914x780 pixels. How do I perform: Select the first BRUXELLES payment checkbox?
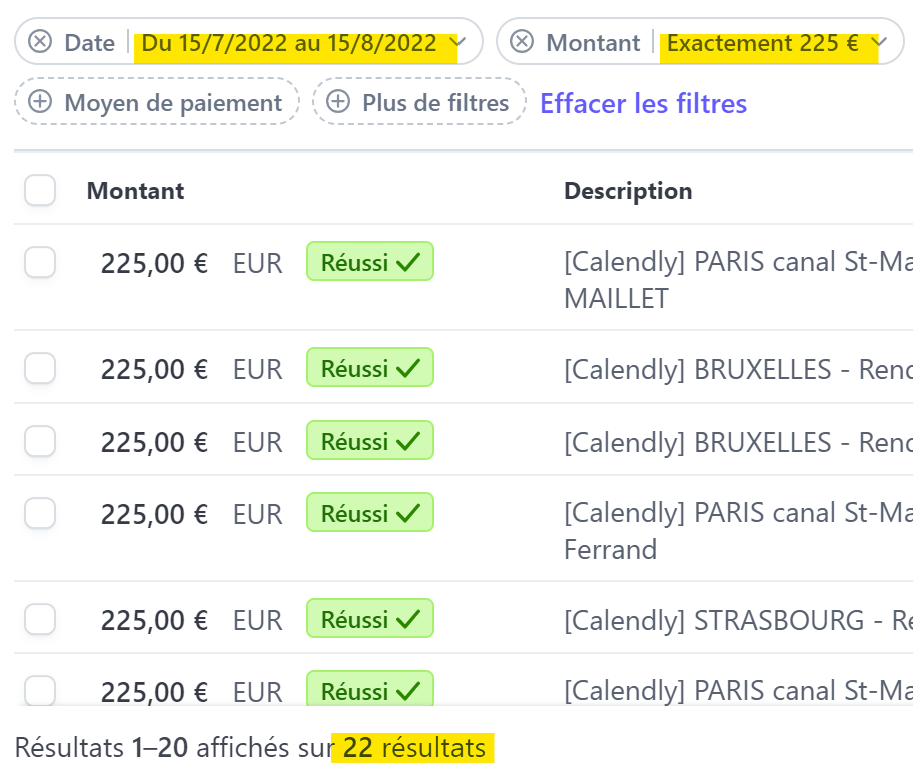click(40, 368)
